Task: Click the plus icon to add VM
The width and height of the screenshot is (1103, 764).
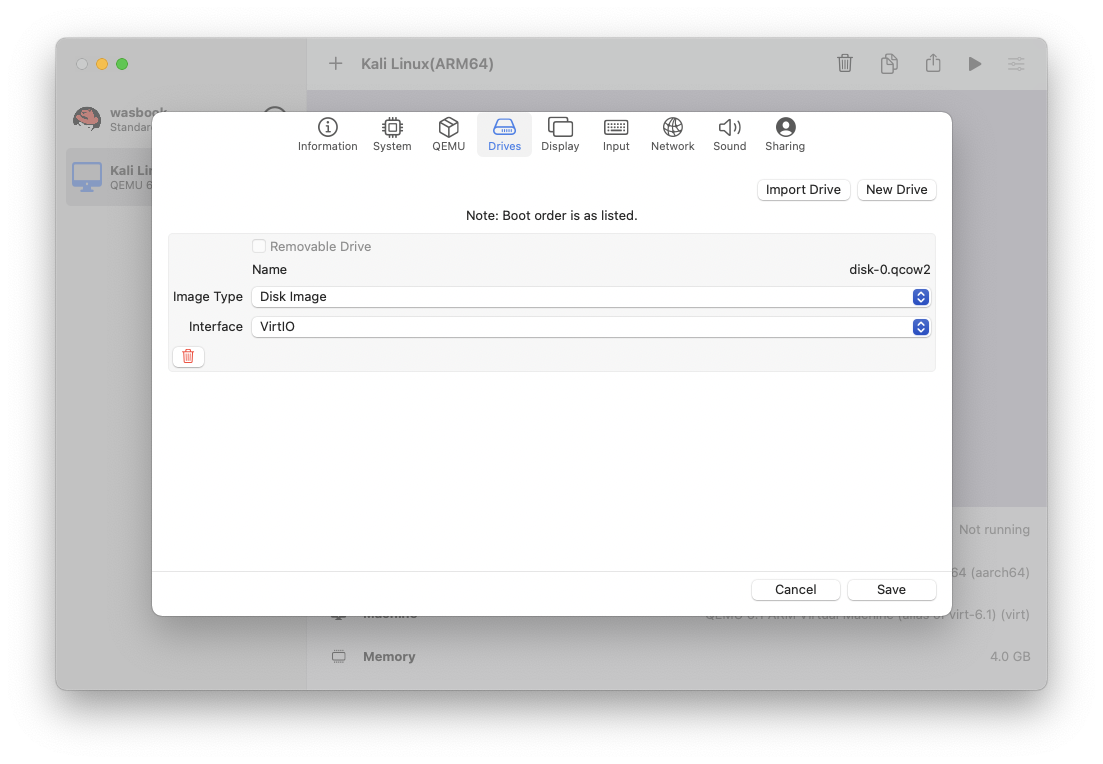Action: 336,64
